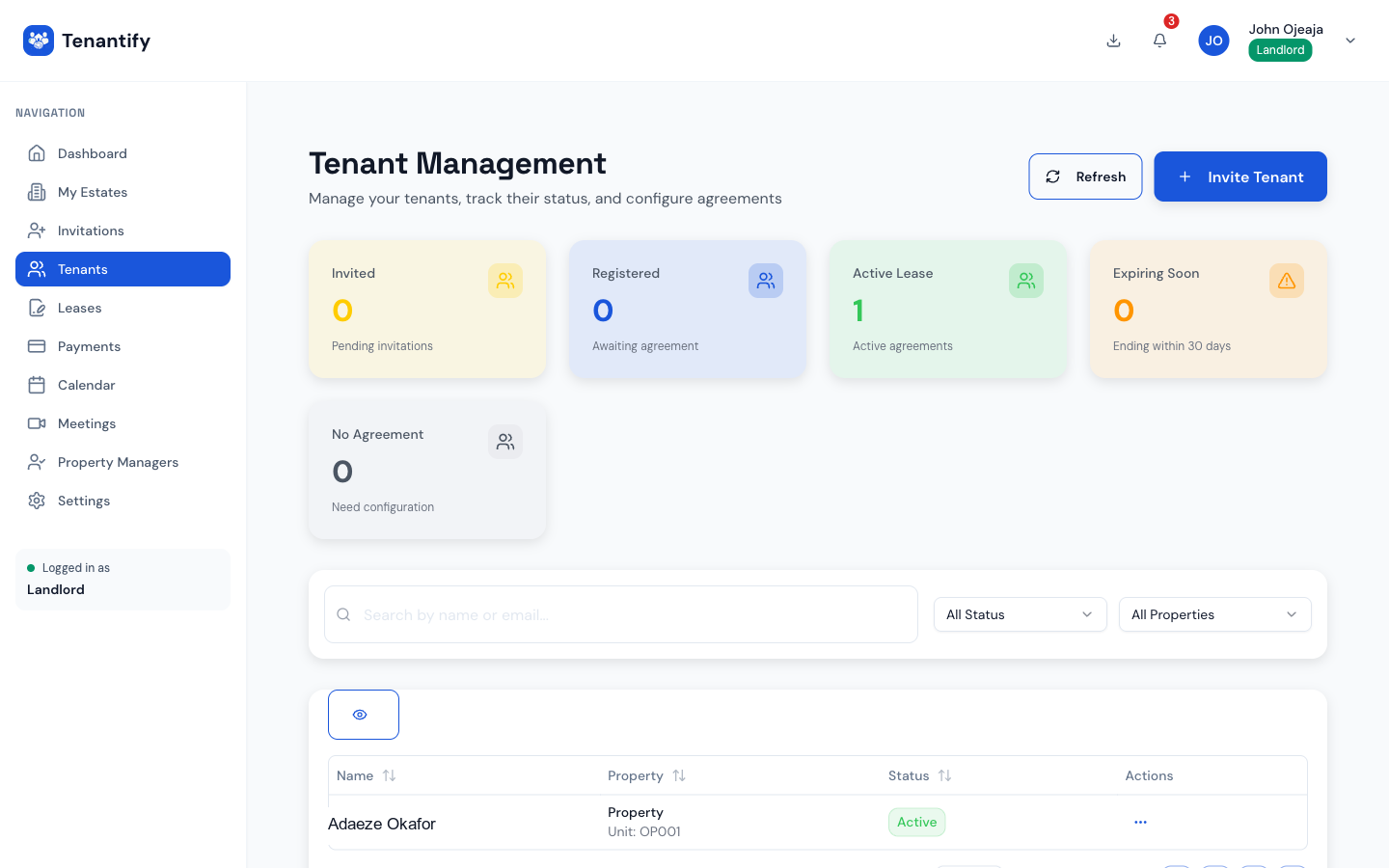Viewport: 1389px width, 868px height.
Task: Open notifications bell icon
Action: [1159, 41]
